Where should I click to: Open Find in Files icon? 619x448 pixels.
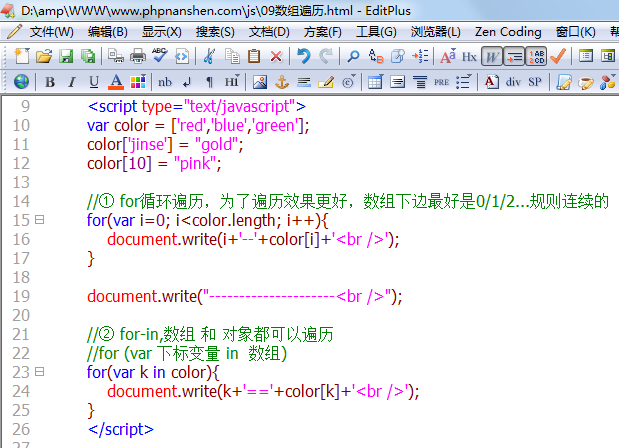tap(398, 56)
